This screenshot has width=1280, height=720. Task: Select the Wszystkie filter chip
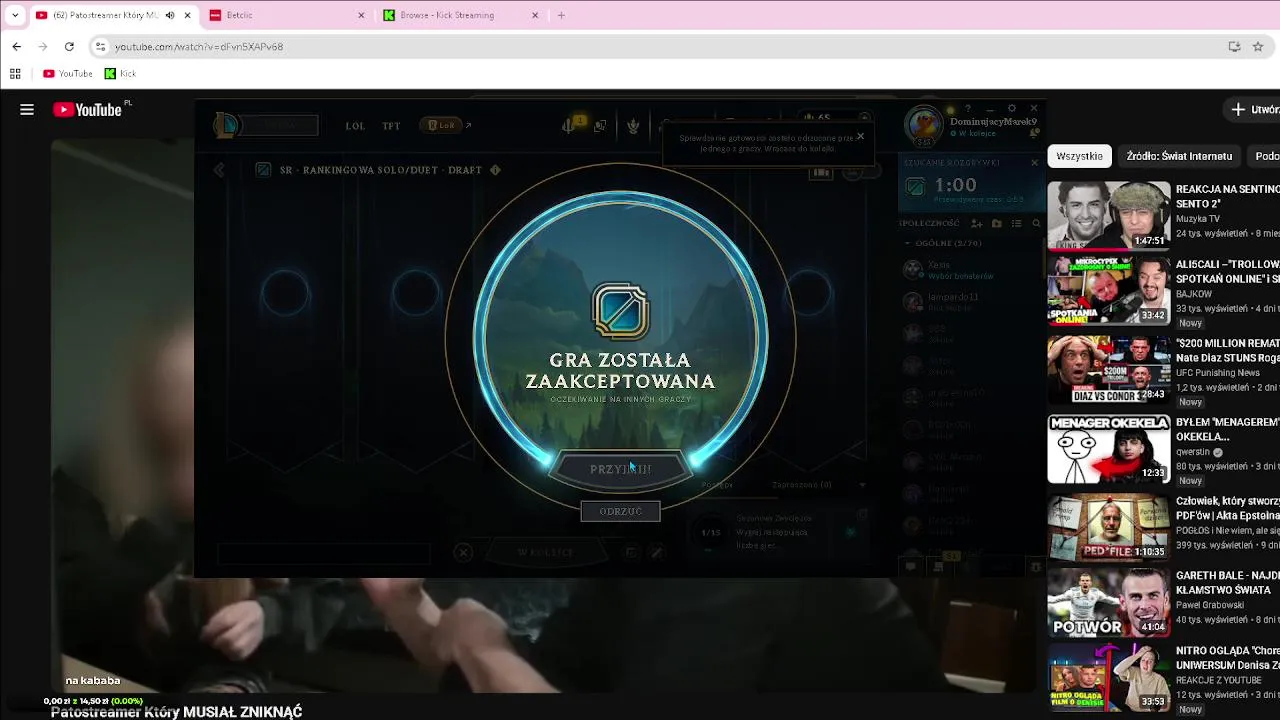[1079, 156]
